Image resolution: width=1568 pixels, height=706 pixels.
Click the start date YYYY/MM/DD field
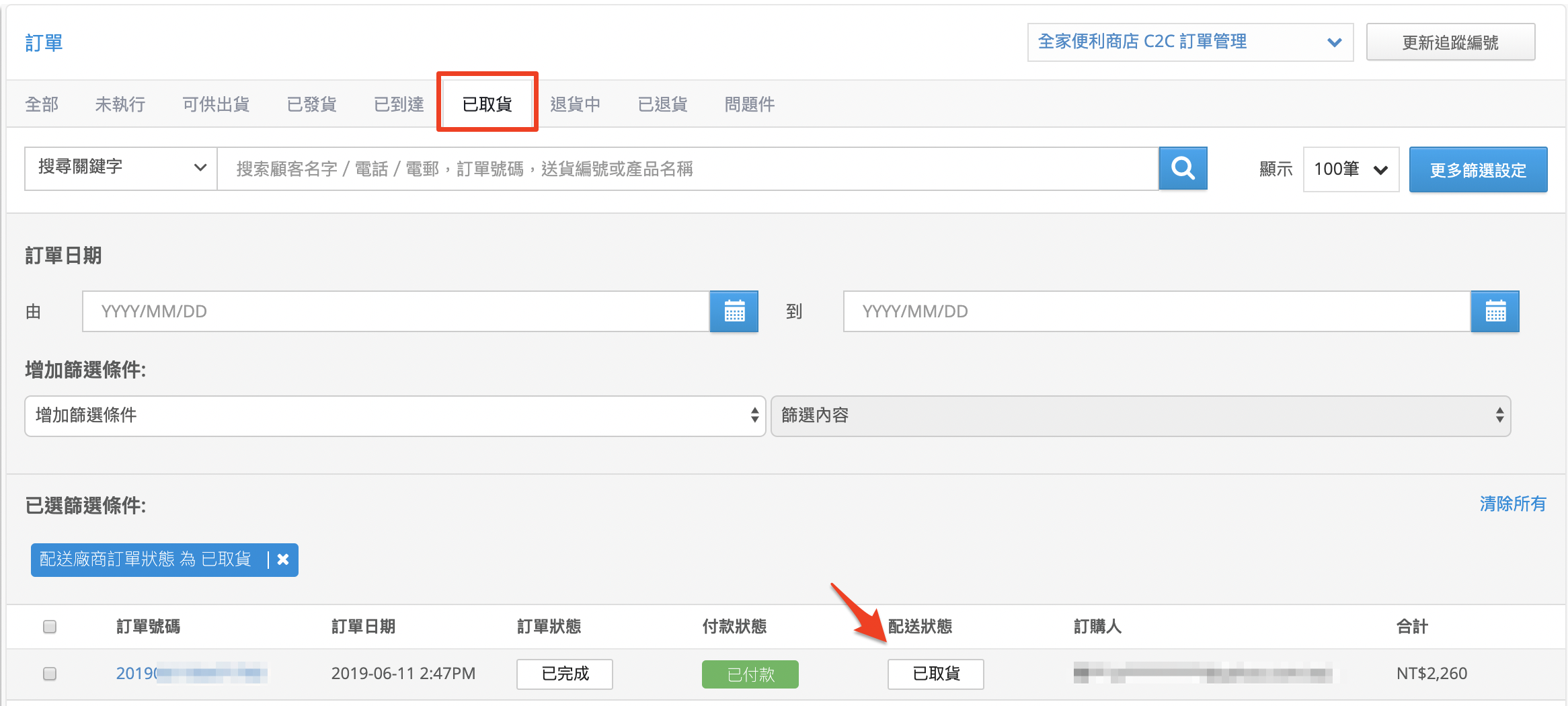tap(396, 311)
